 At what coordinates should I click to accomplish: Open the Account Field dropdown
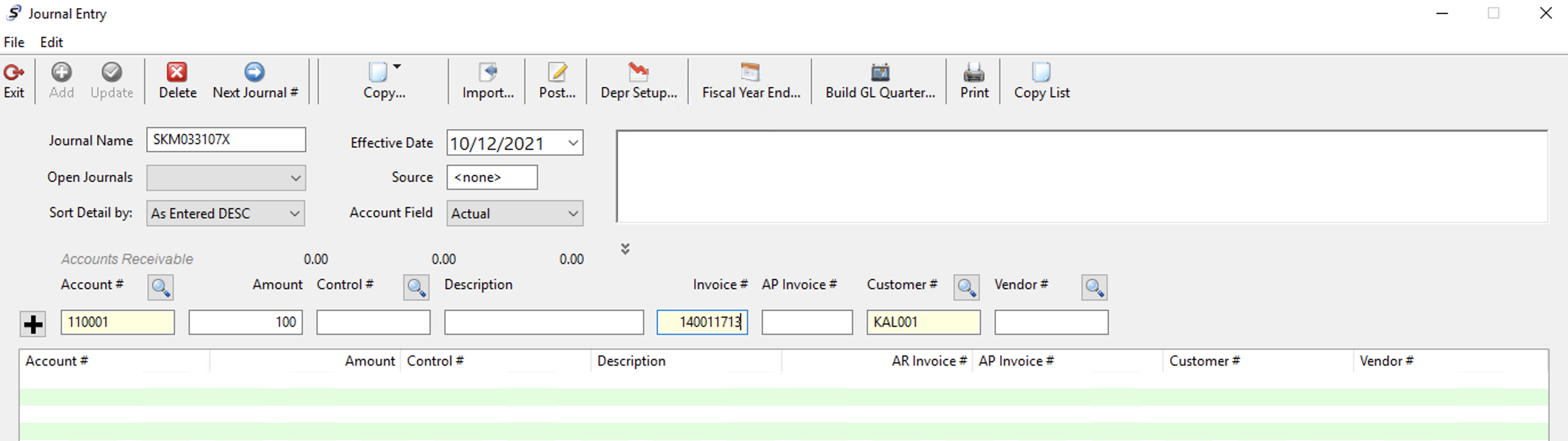point(573,213)
